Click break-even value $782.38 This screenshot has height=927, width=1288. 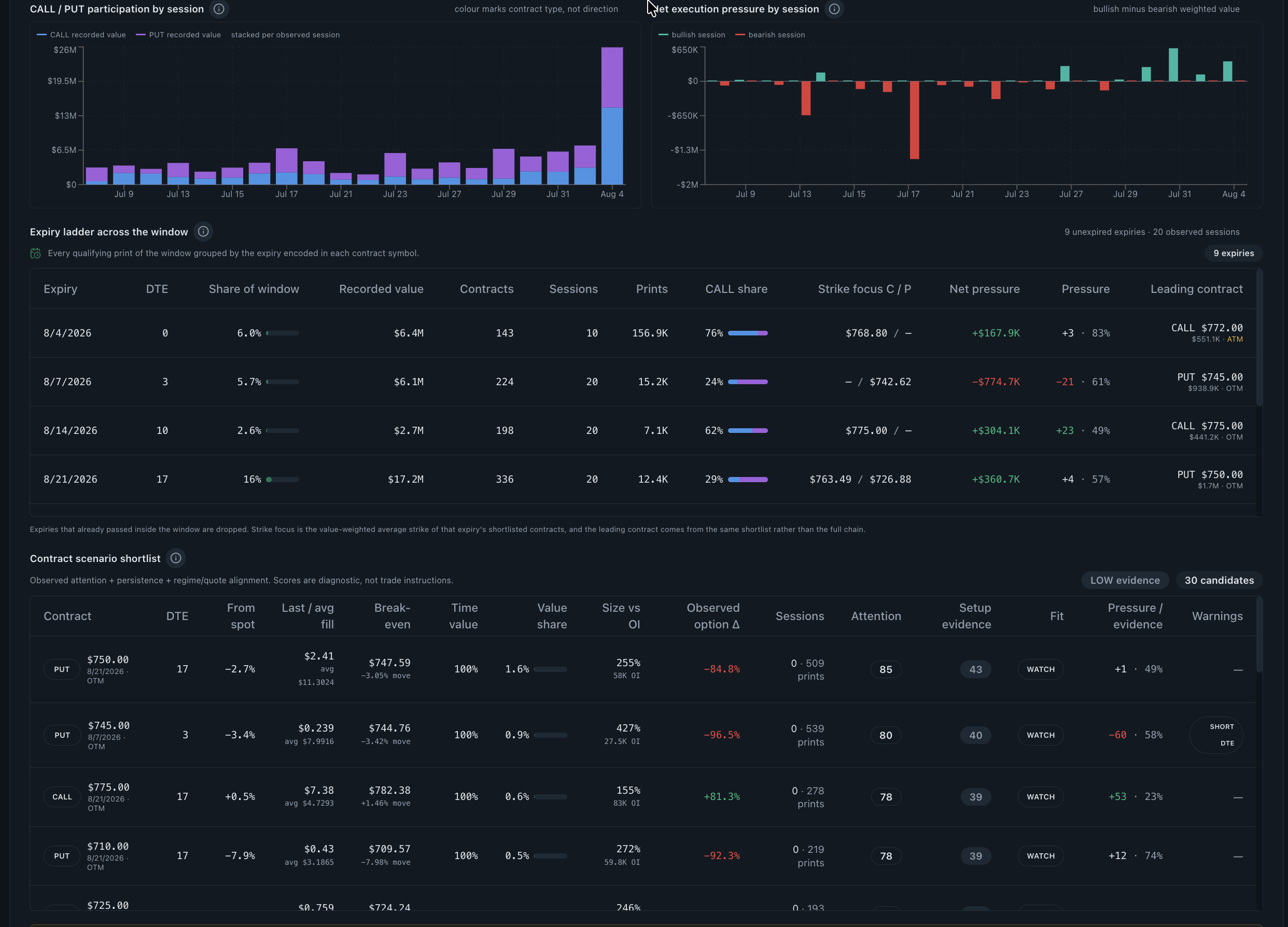tap(389, 790)
